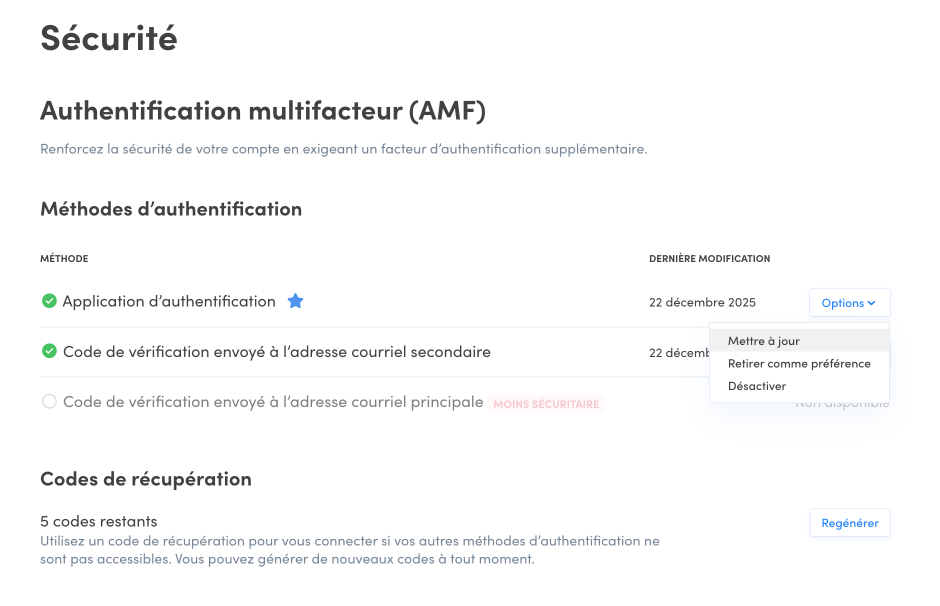This screenshot has width=940, height=606.
Task: Click the "MOINS SÉCURITAIRE" badge
Action: point(546,404)
